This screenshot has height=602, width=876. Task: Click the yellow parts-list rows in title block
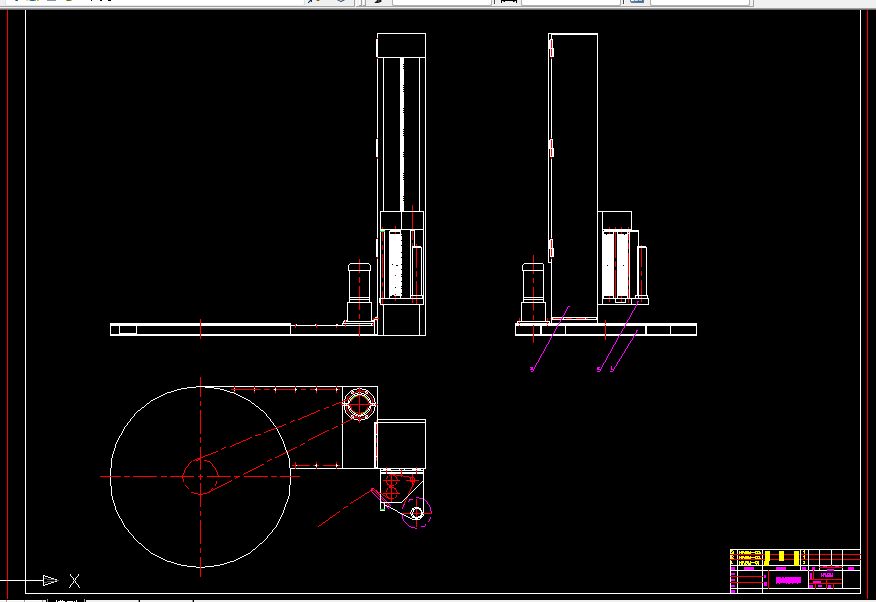pyautogui.click(x=766, y=557)
